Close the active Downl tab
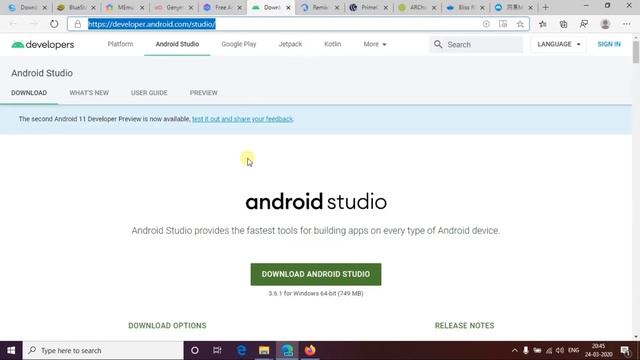The height and width of the screenshot is (360, 640). click(288, 7)
